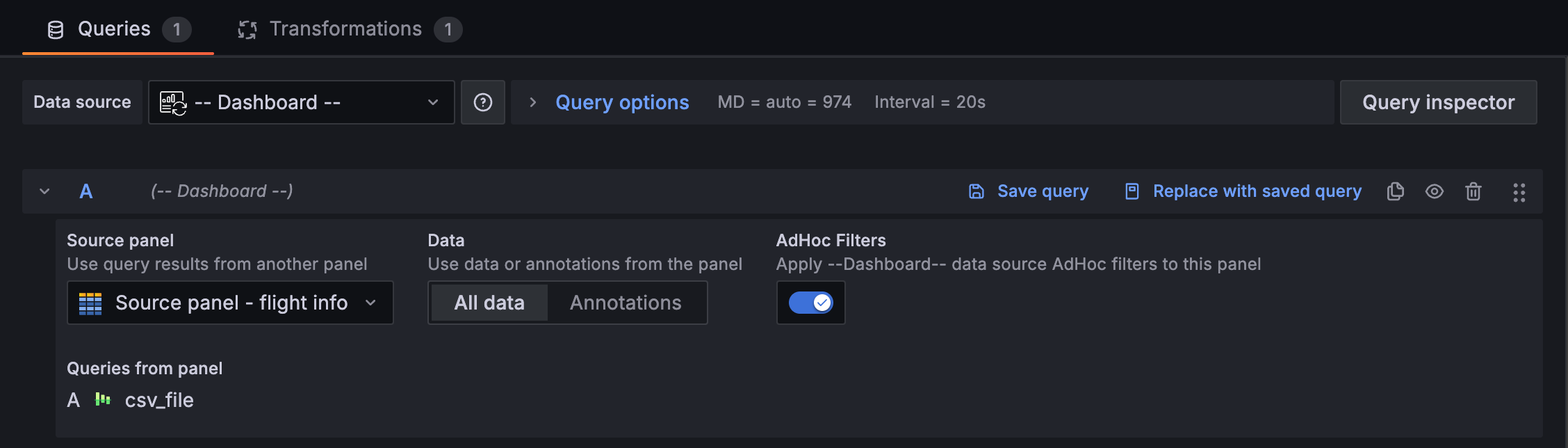
Task: Switch Data mode to Annotations
Action: coord(625,303)
